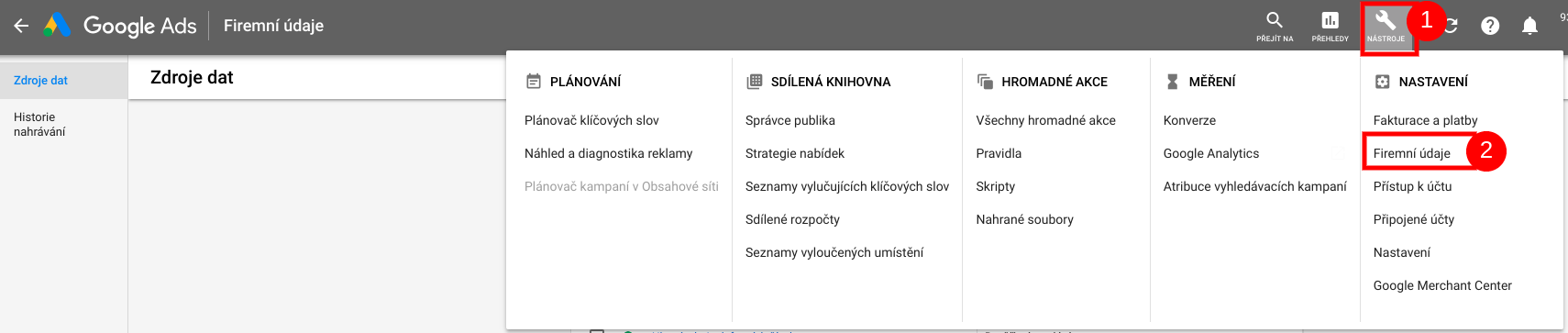This screenshot has width=1568, height=333.
Task: Select Google Analytics menu item
Action: (x=1211, y=153)
